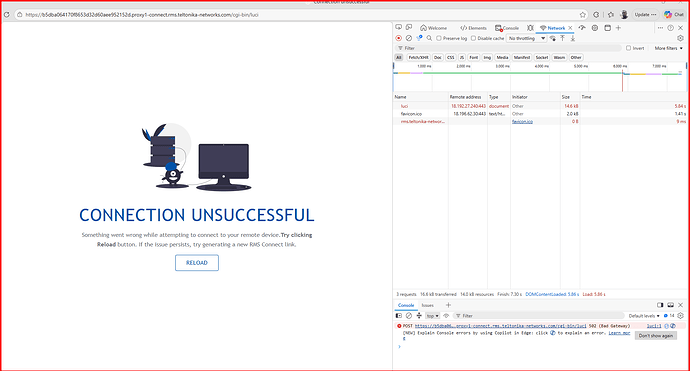
Task: Open network search magnifier
Action: (x=429, y=38)
